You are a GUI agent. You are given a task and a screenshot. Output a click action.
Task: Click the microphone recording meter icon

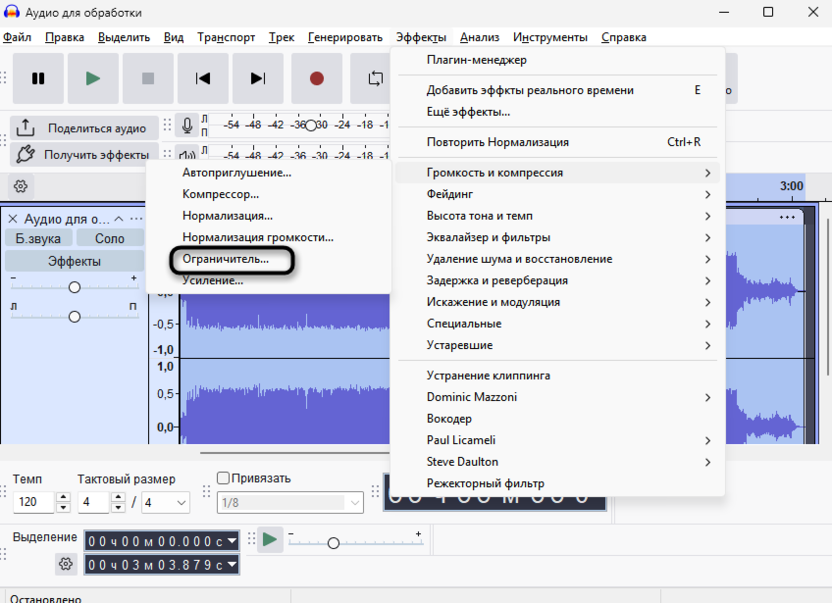186,125
